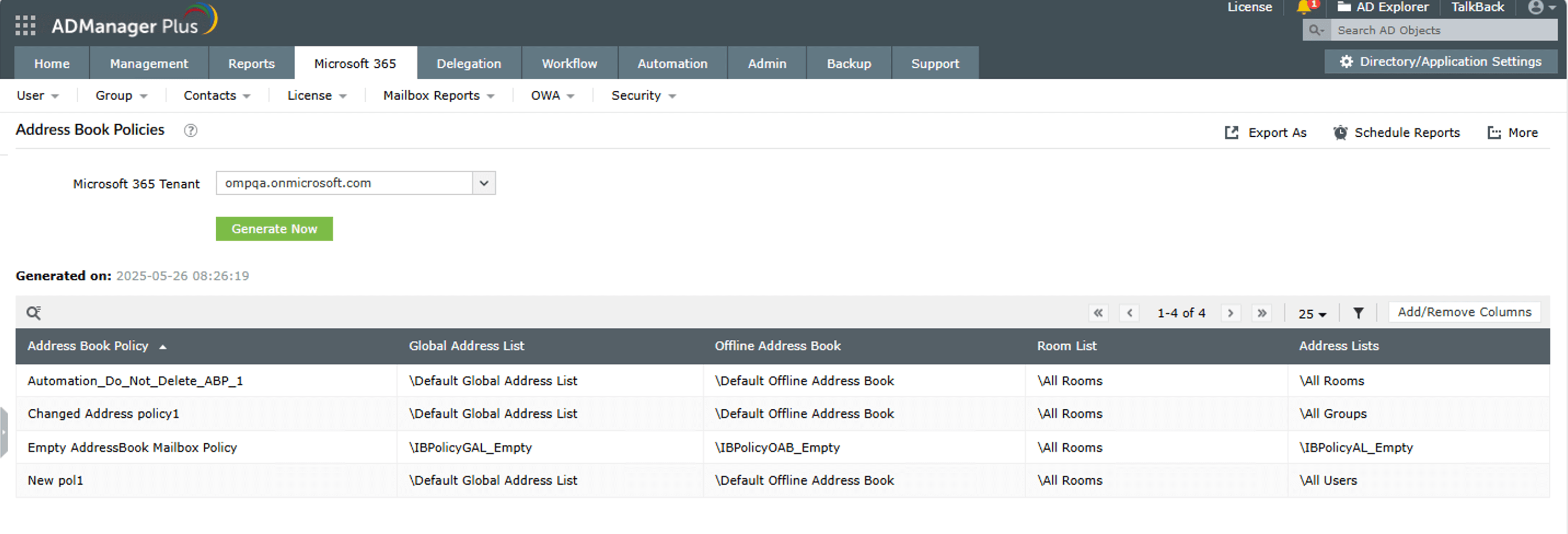The height and width of the screenshot is (534, 1568).
Task: Open the rows-per-page 25 dropdown
Action: (x=1312, y=314)
